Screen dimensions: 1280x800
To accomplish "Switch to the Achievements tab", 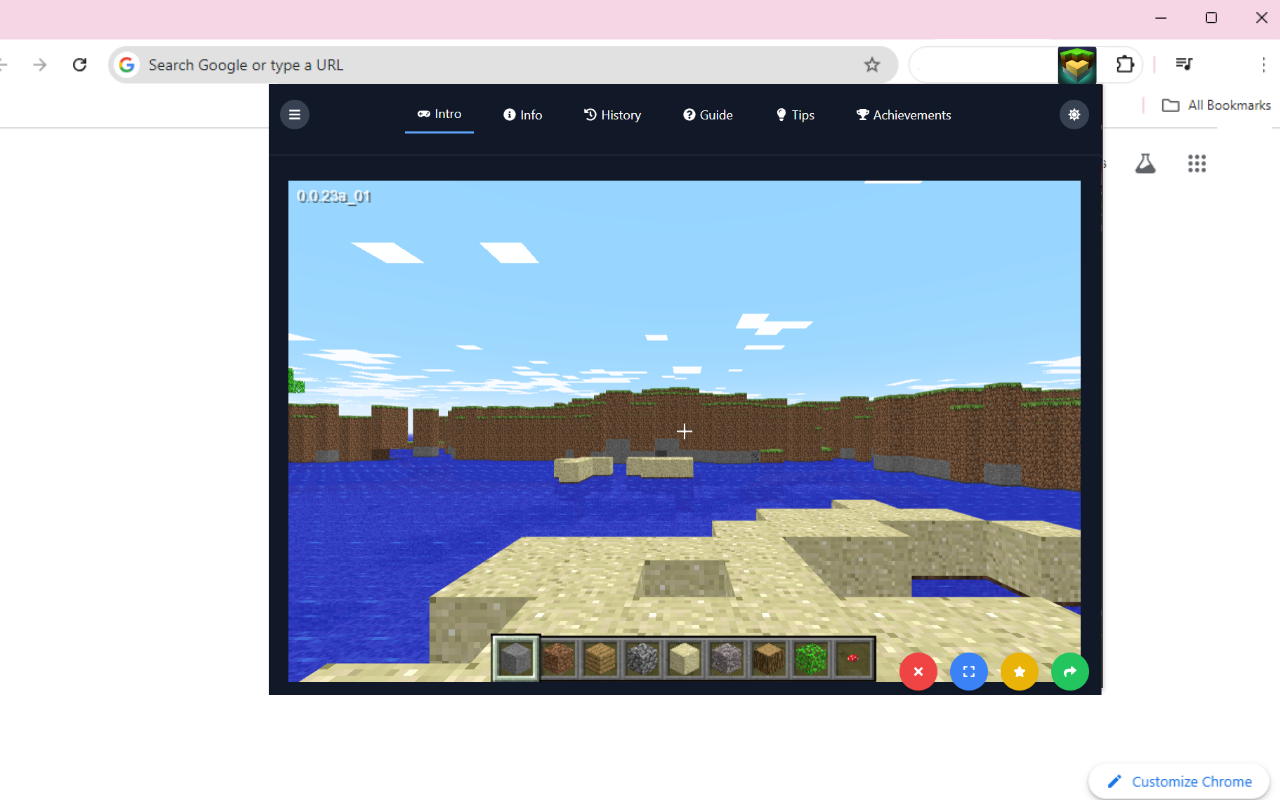I will click(903, 114).
